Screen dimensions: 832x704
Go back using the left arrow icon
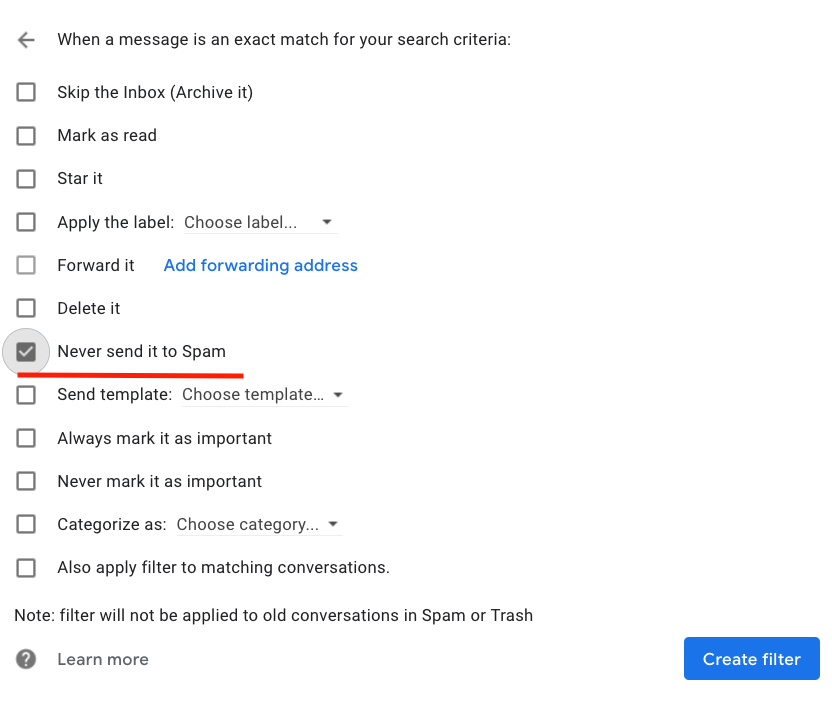click(x=26, y=40)
